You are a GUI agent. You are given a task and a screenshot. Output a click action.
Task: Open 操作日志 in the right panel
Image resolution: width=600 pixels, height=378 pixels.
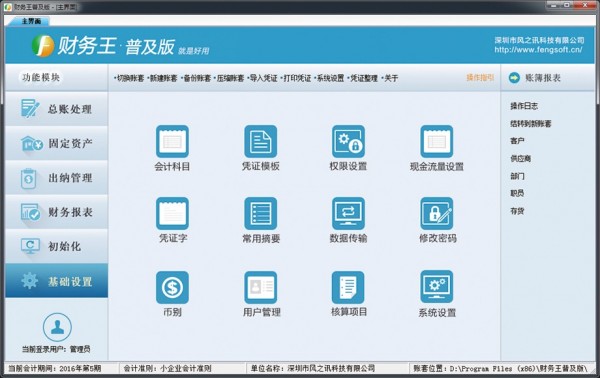[524, 106]
